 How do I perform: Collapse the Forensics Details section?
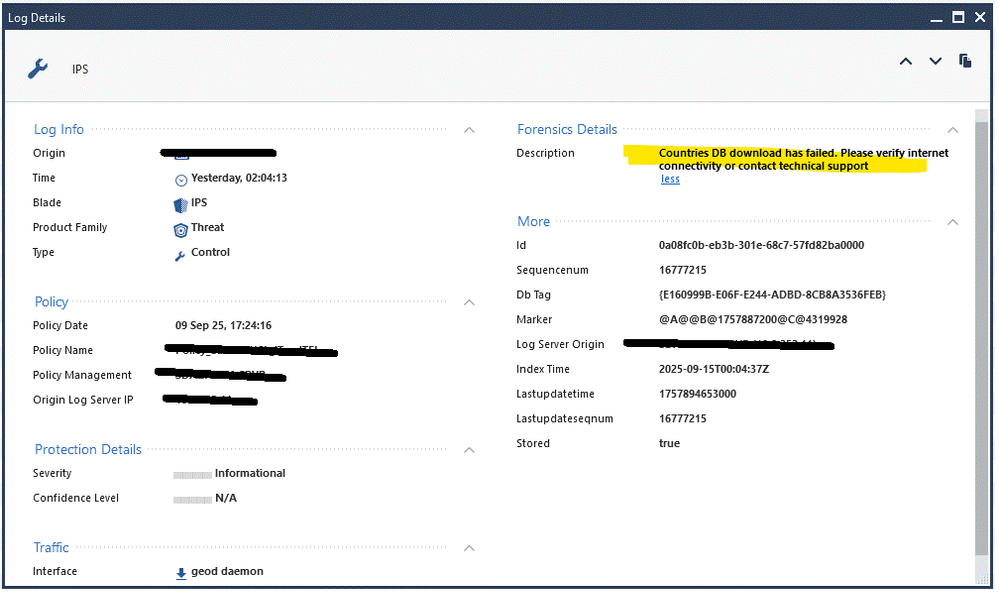[952, 130]
